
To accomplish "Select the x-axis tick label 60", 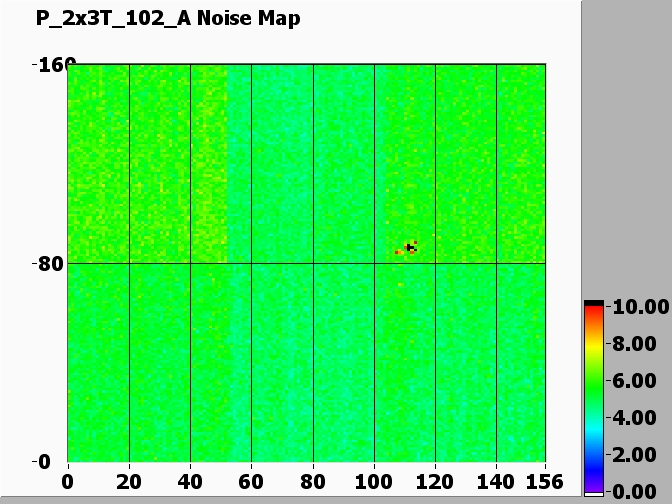I will pyautogui.click(x=251, y=480).
